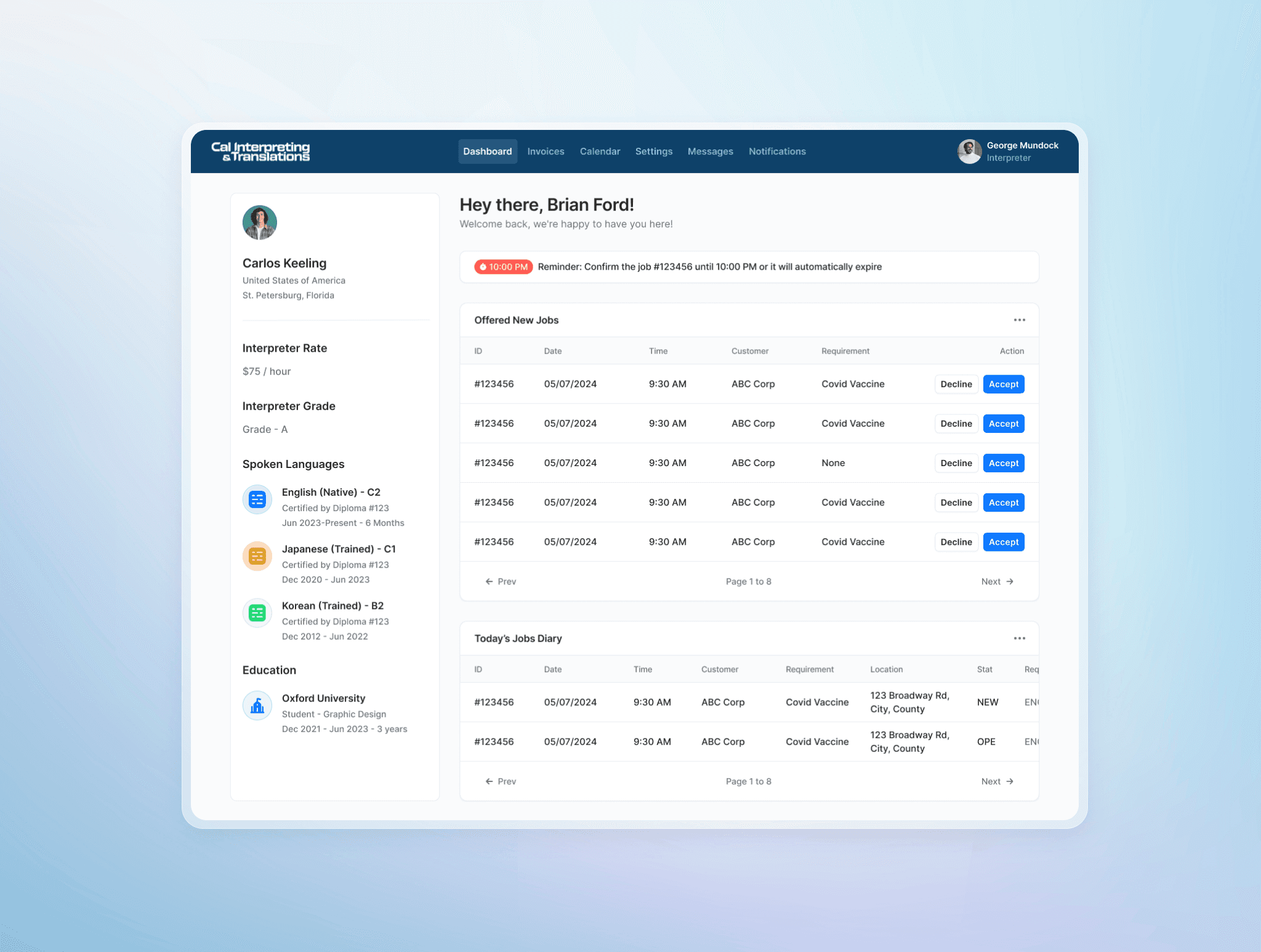The height and width of the screenshot is (952, 1261).
Task: Open the Notifications section
Action: [x=777, y=151]
